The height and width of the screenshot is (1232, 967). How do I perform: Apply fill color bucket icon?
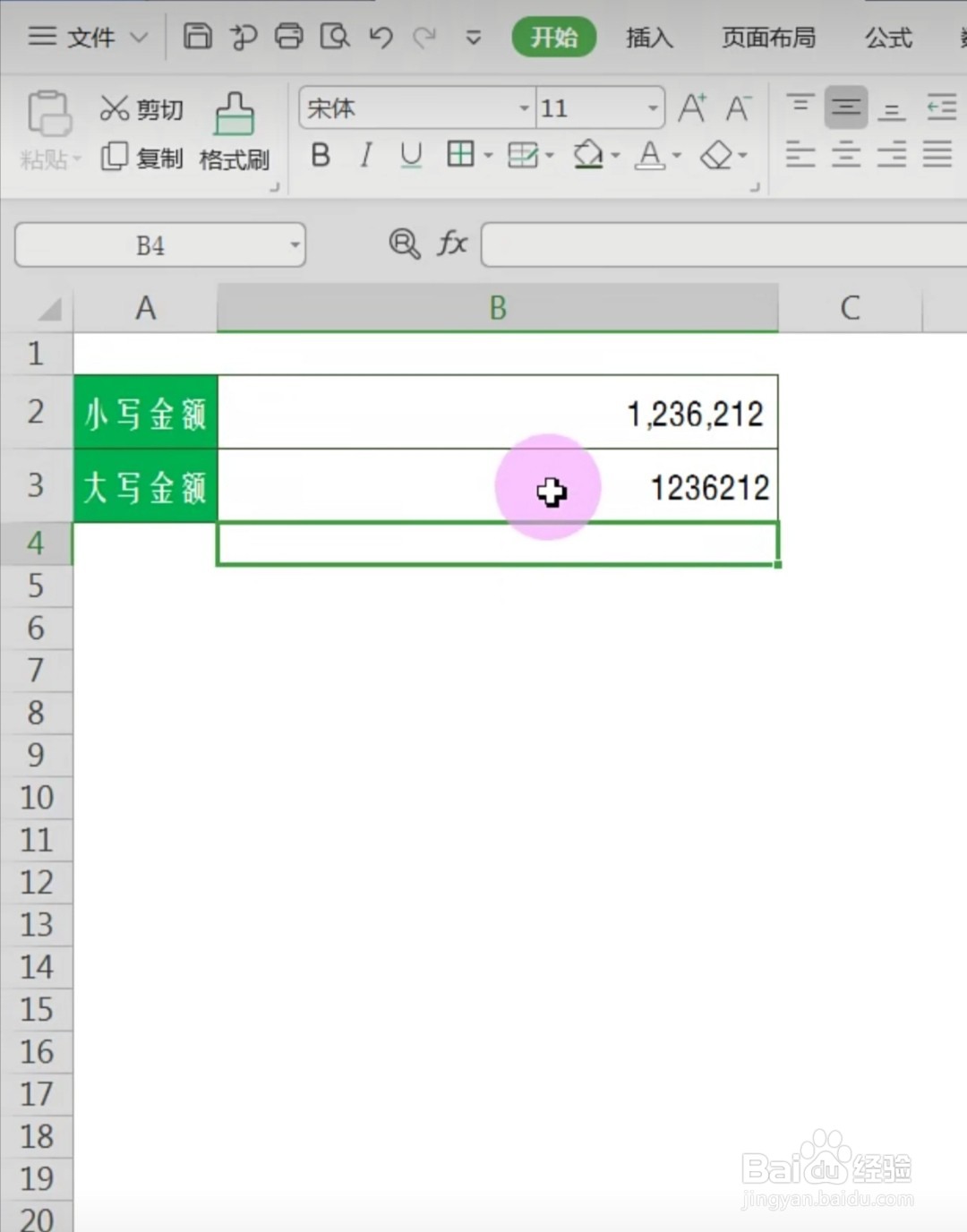tap(587, 155)
